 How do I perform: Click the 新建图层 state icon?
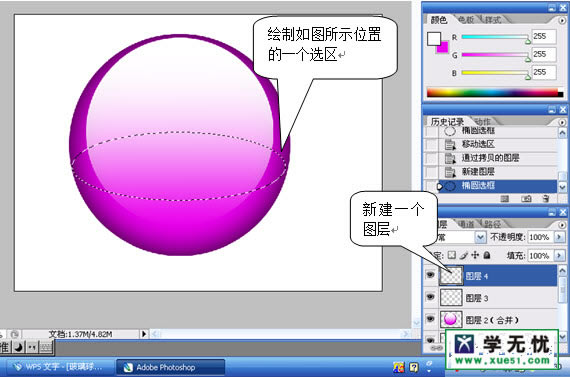click(450, 172)
